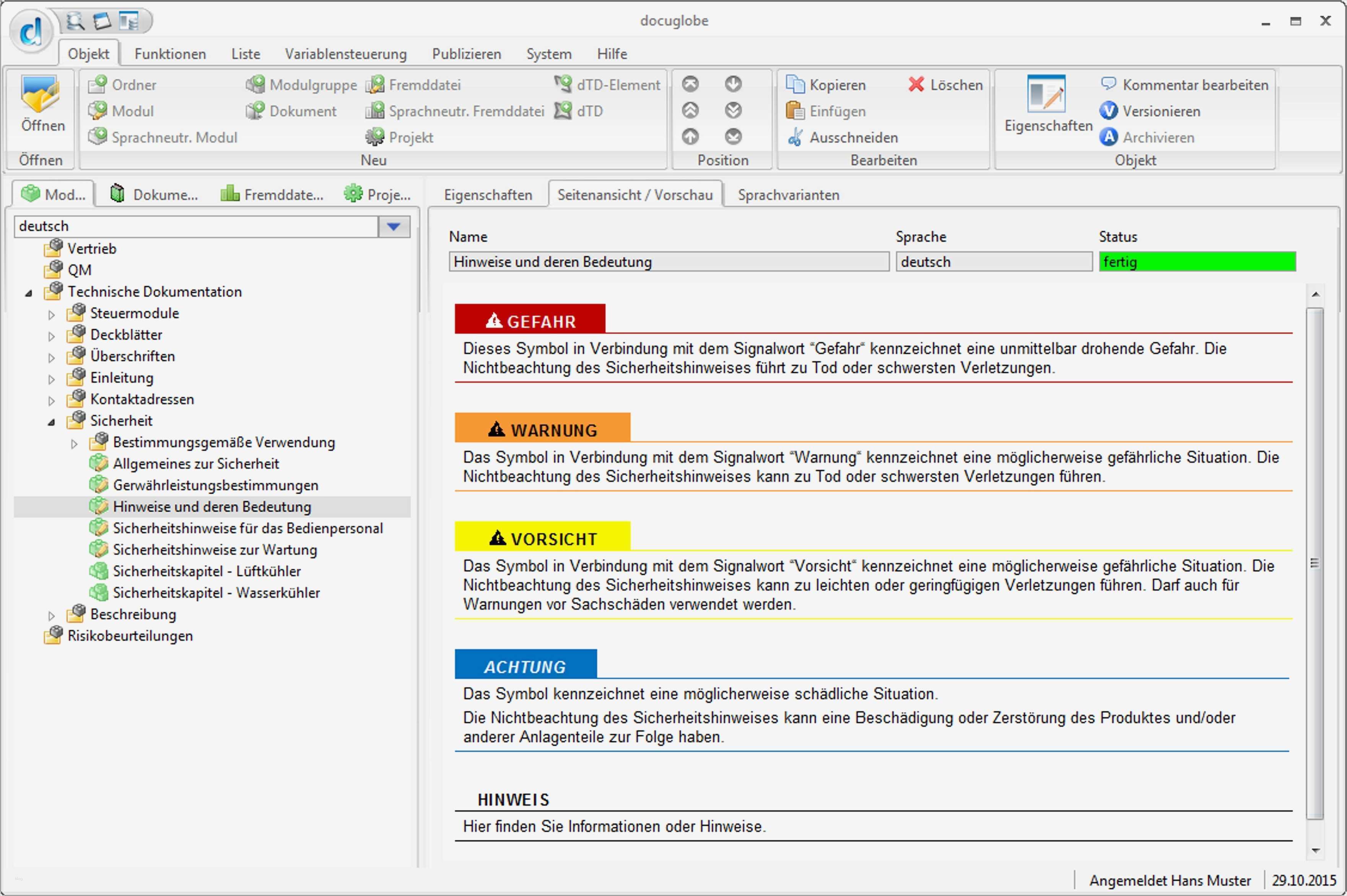Viewport: 1347px width, 896px height.
Task: Open the deutsch language dropdown
Action: tap(393, 226)
